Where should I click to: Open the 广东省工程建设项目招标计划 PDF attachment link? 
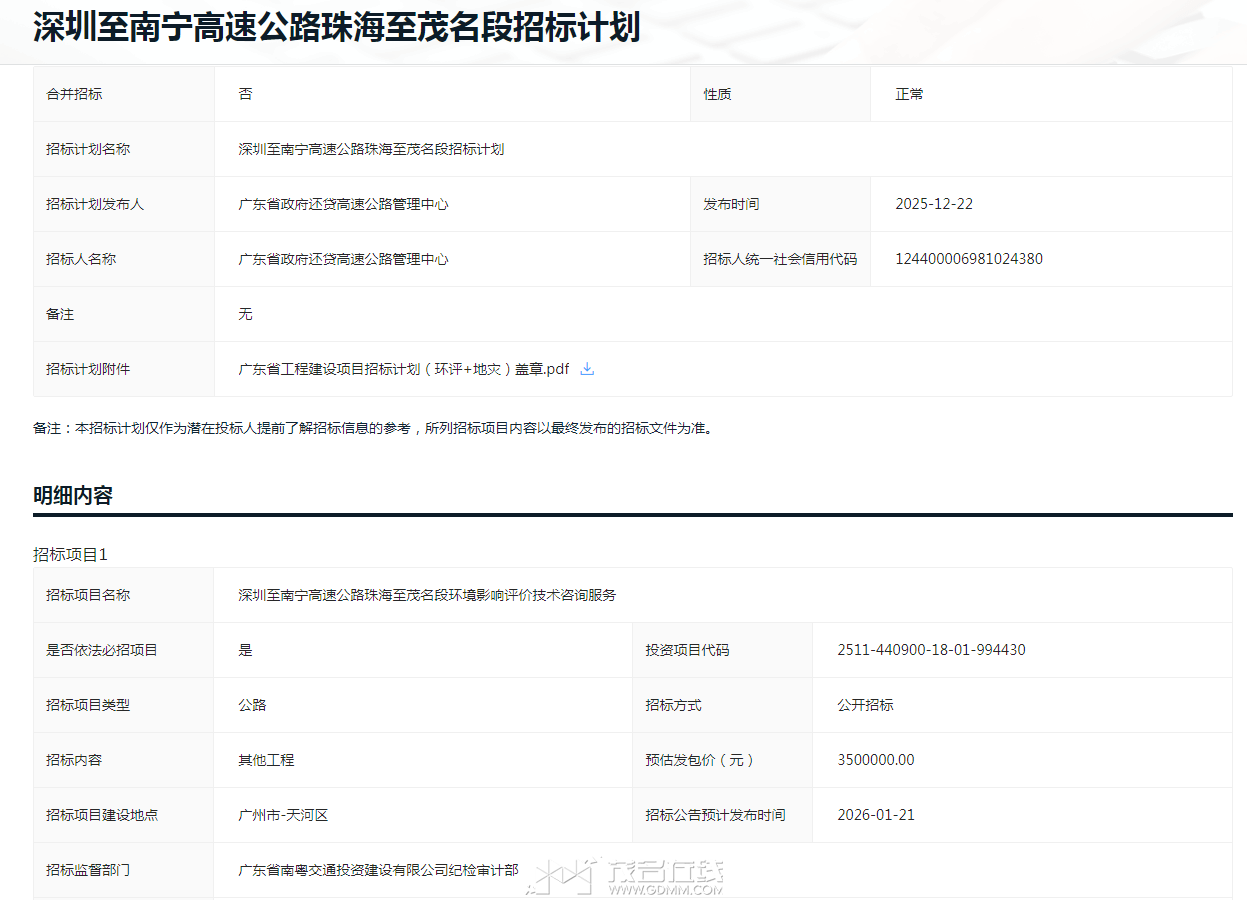click(x=403, y=369)
